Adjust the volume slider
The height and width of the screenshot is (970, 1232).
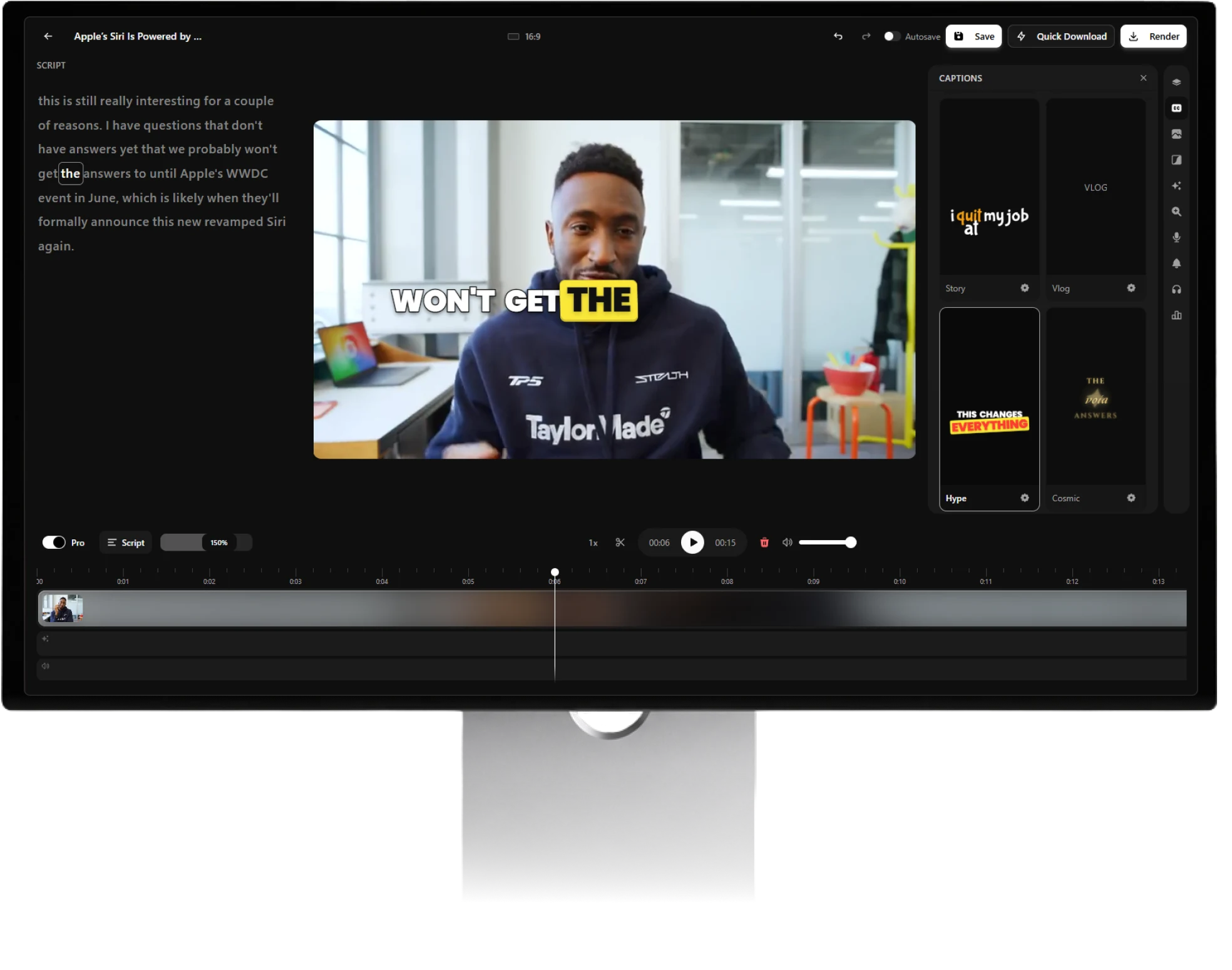828,543
